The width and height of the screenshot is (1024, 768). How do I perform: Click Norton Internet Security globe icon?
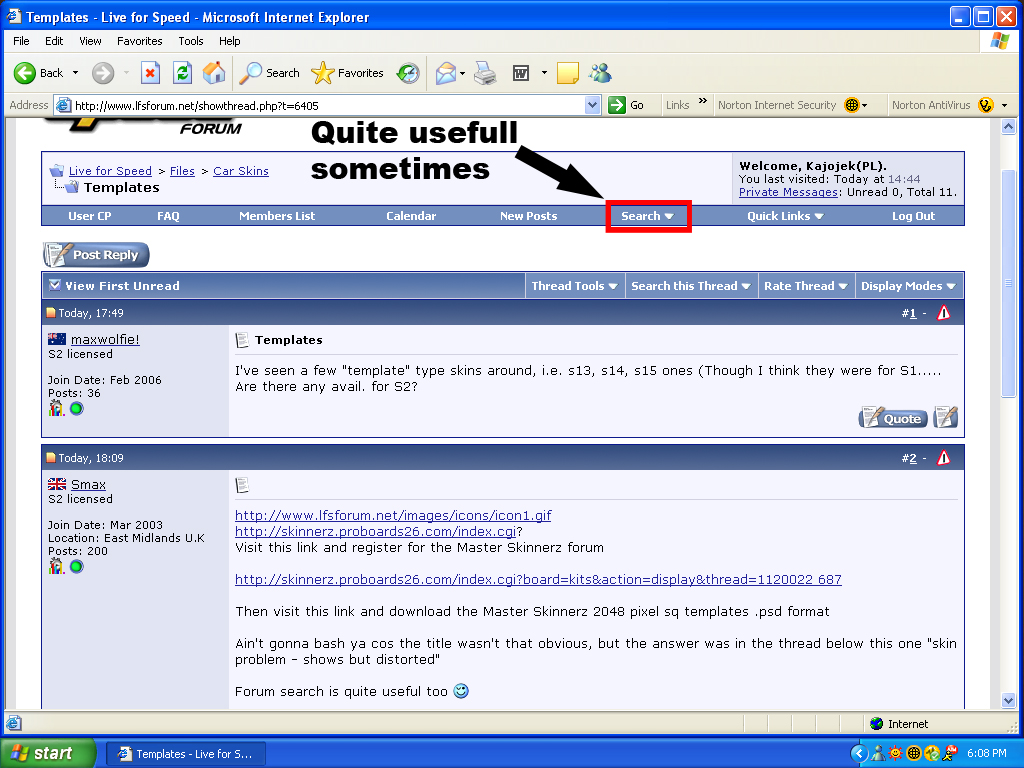pyautogui.click(x=852, y=105)
